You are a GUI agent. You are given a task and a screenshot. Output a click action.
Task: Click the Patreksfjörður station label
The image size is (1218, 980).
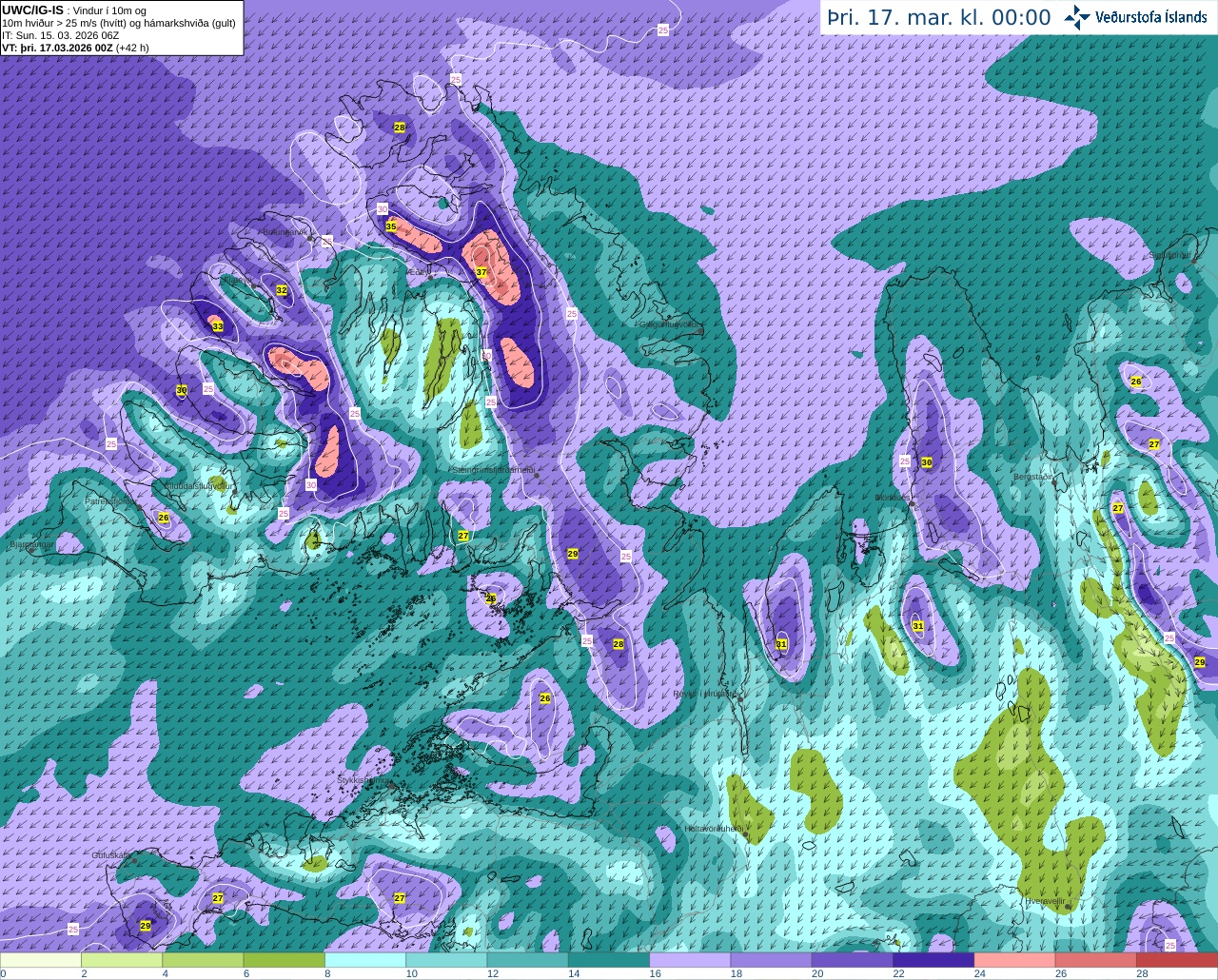coord(110,500)
